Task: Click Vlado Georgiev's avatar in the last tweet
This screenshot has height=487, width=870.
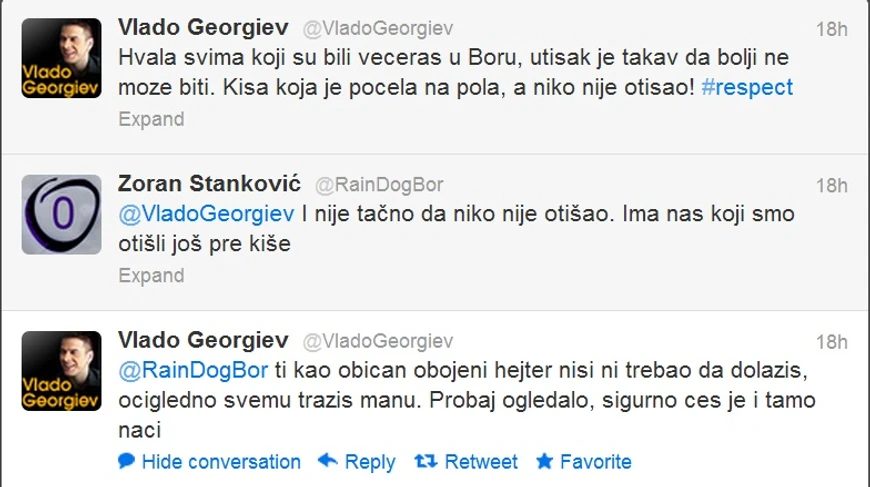Action: pyautogui.click(x=61, y=370)
